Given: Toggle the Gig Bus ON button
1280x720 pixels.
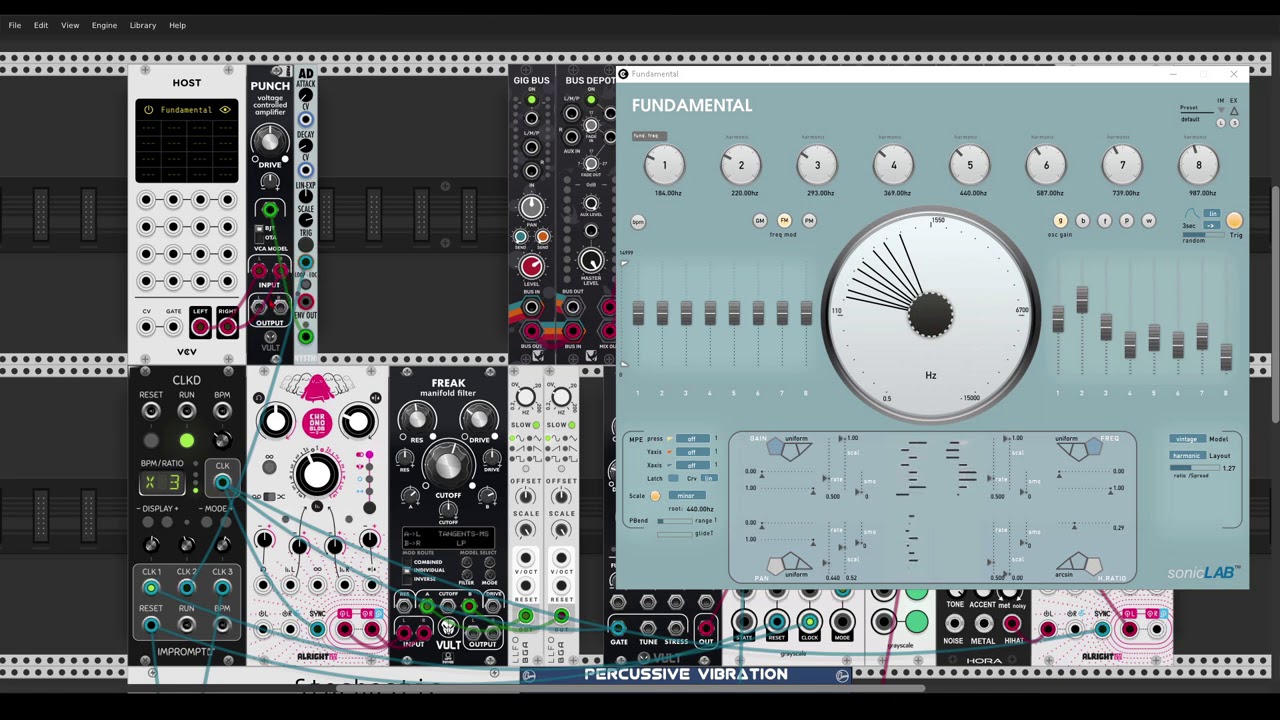Looking at the screenshot, I should click(531, 100).
